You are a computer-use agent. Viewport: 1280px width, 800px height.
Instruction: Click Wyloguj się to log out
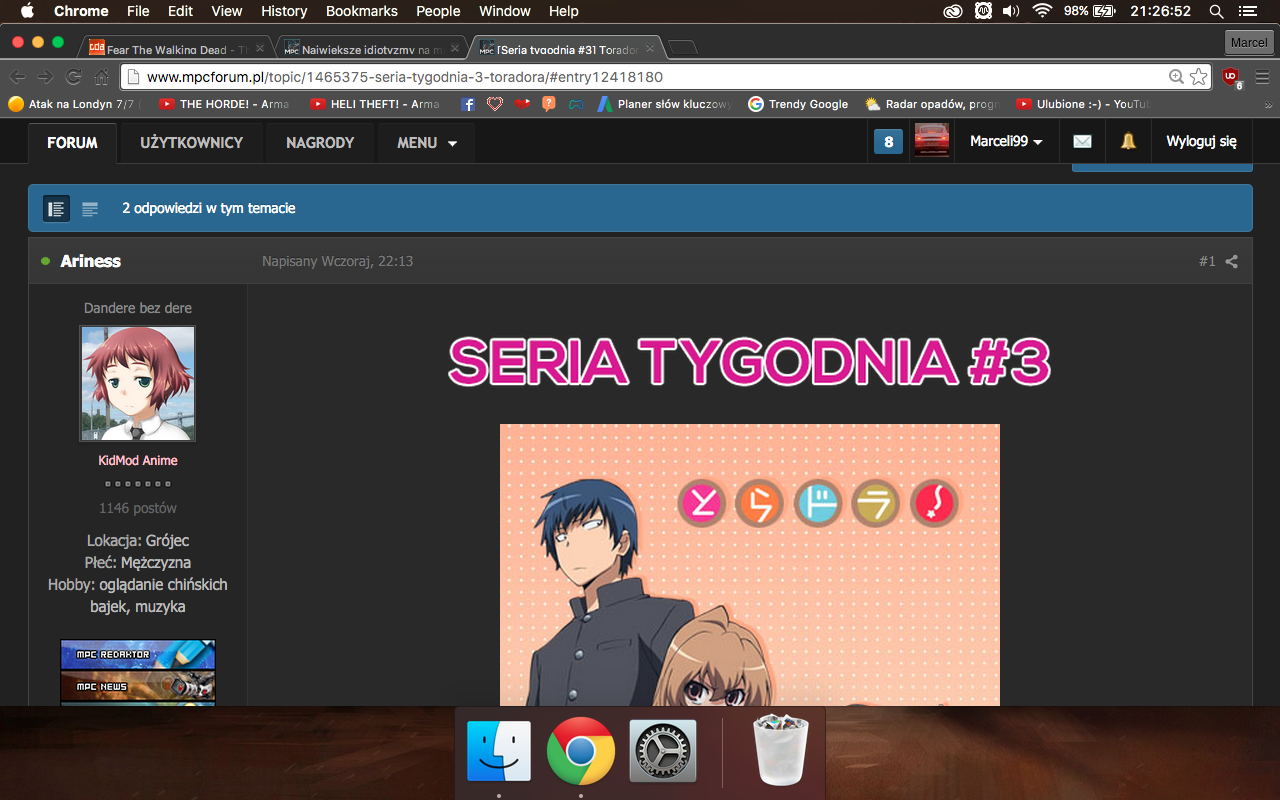pos(1201,142)
